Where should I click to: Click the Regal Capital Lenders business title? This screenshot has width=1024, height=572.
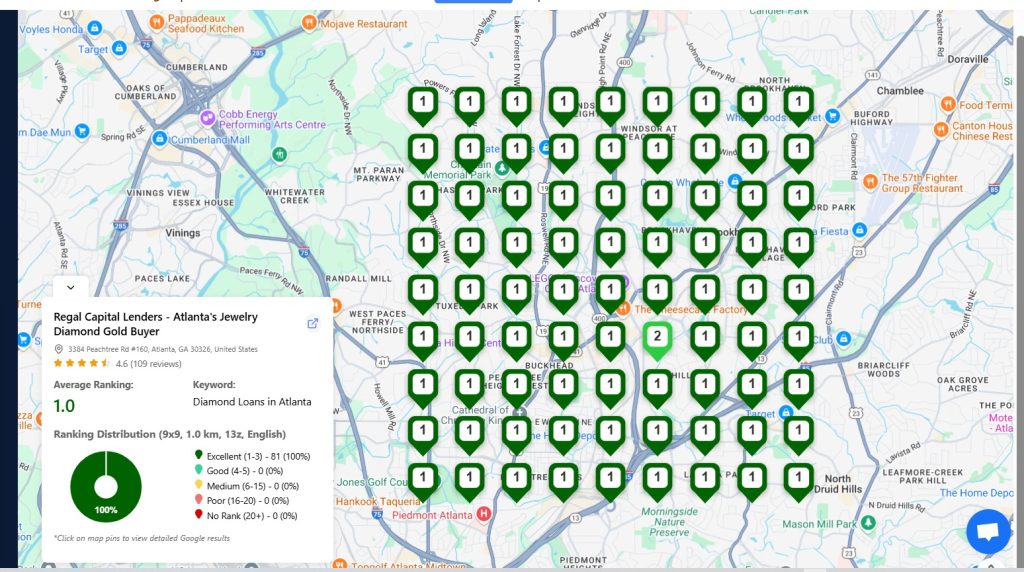point(155,324)
